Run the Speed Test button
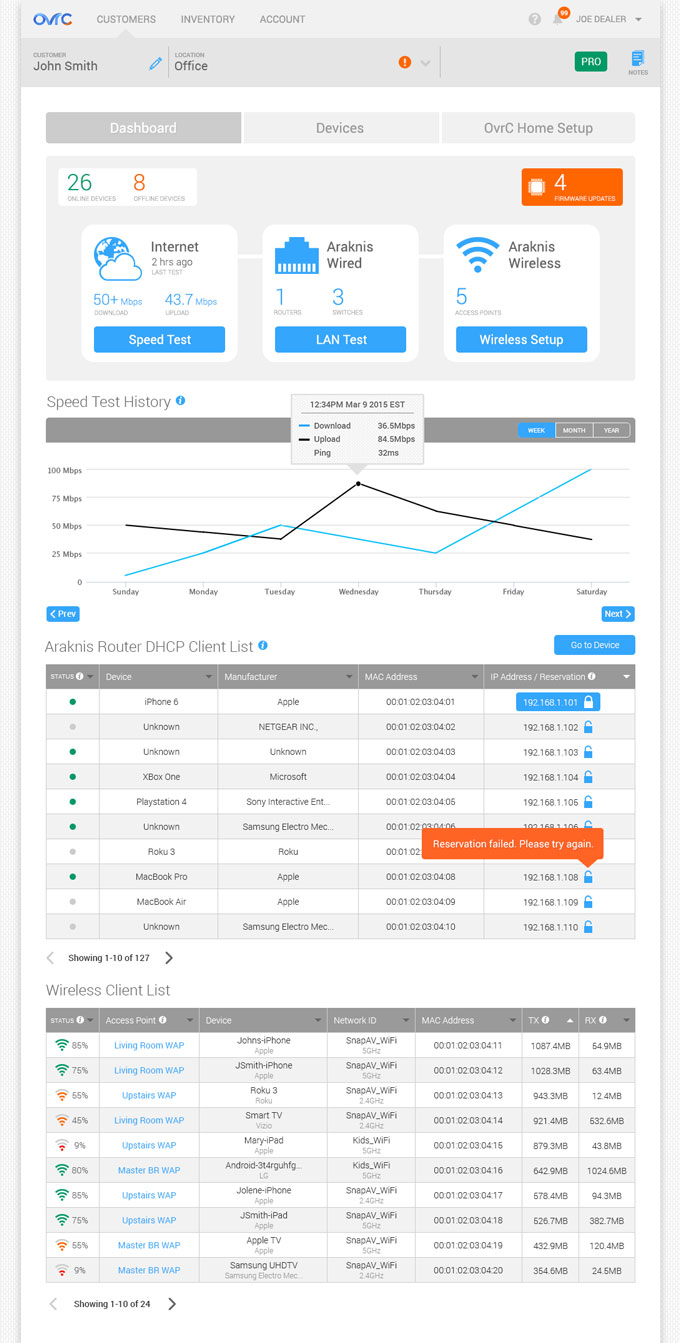 click(160, 340)
